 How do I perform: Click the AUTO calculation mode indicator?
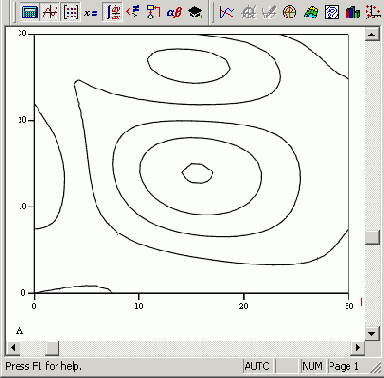click(257, 366)
